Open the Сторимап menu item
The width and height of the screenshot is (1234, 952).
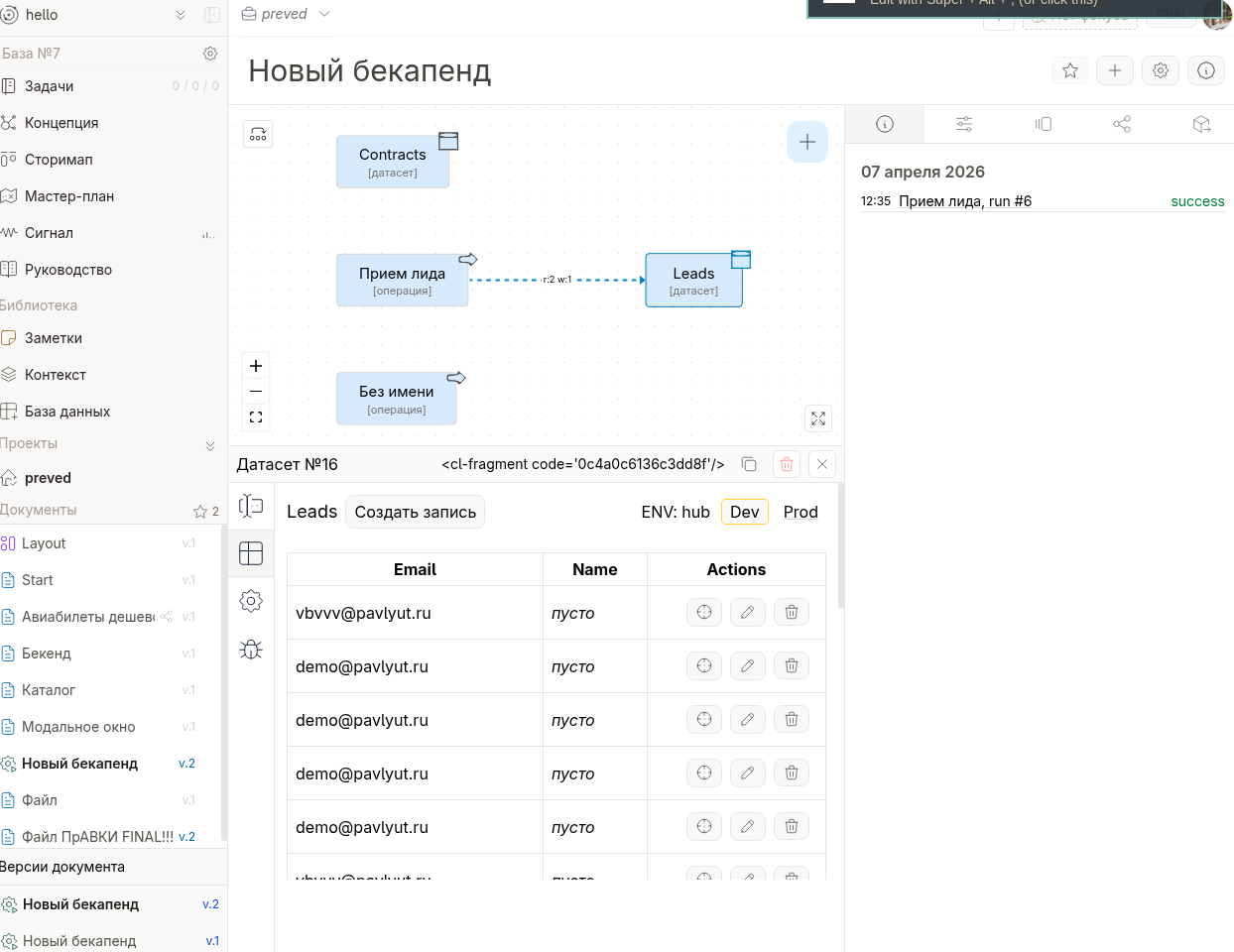[x=59, y=160]
